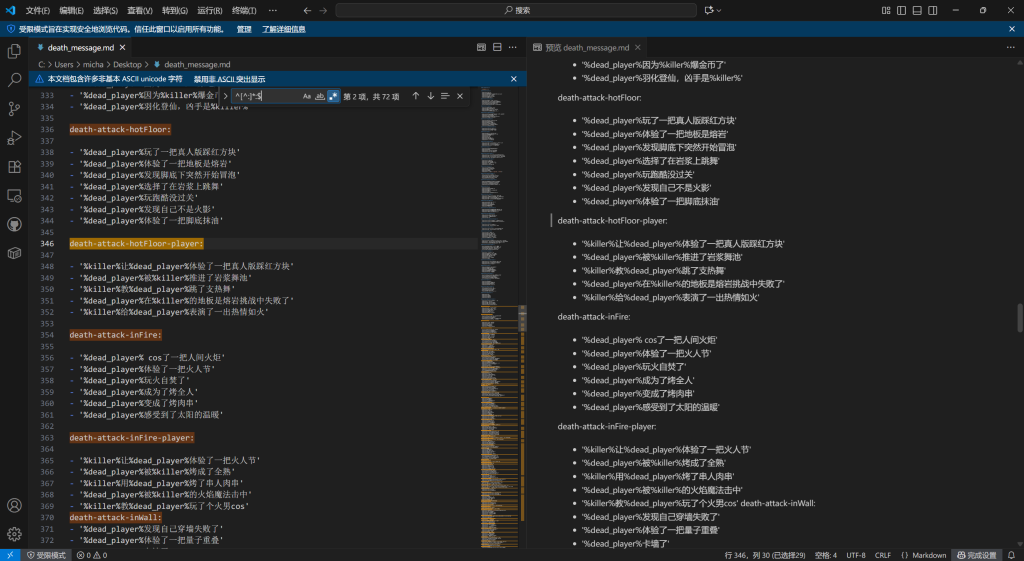Disable regular expression search in find widget

click(333, 96)
